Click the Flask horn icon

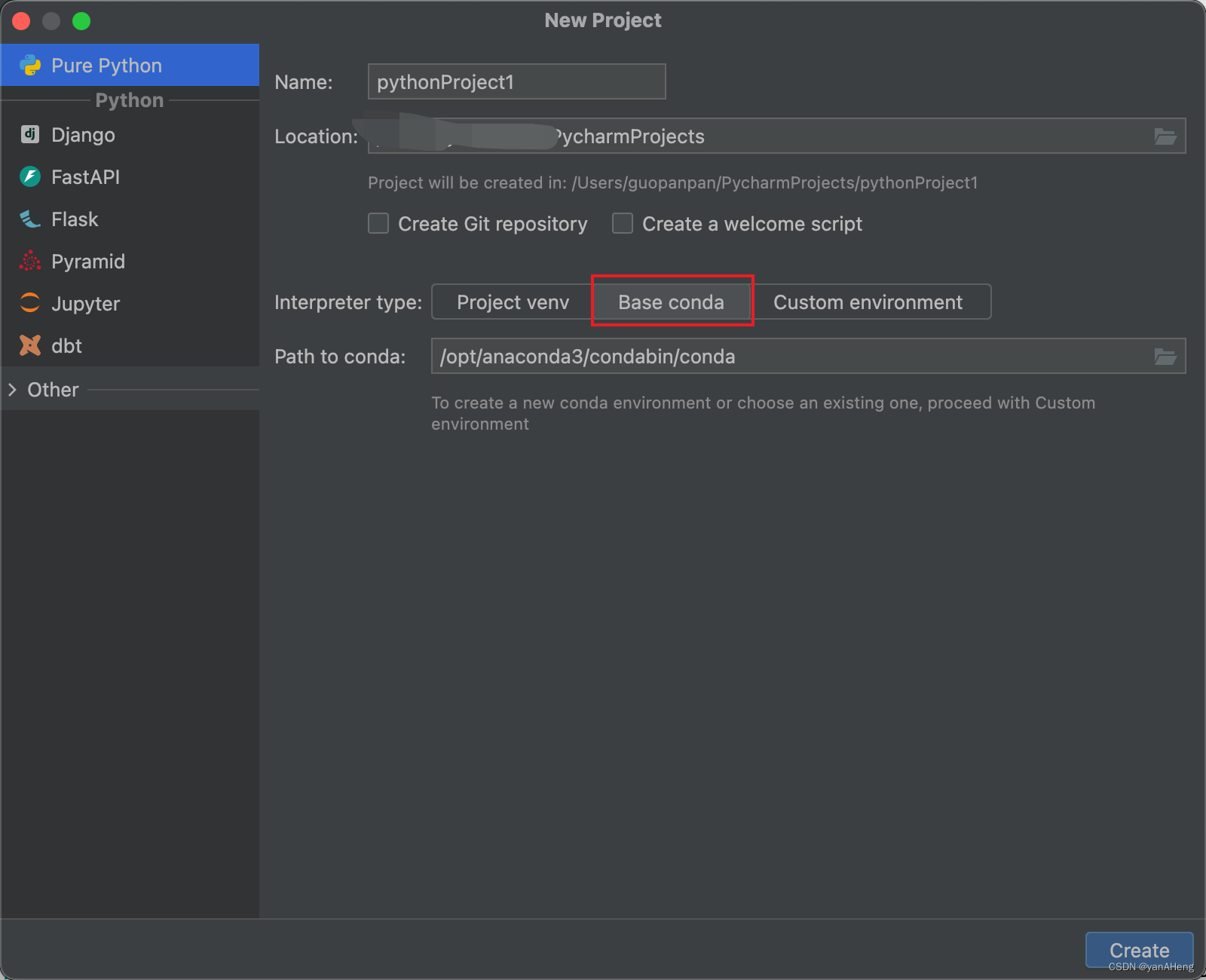pyautogui.click(x=30, y=219)
